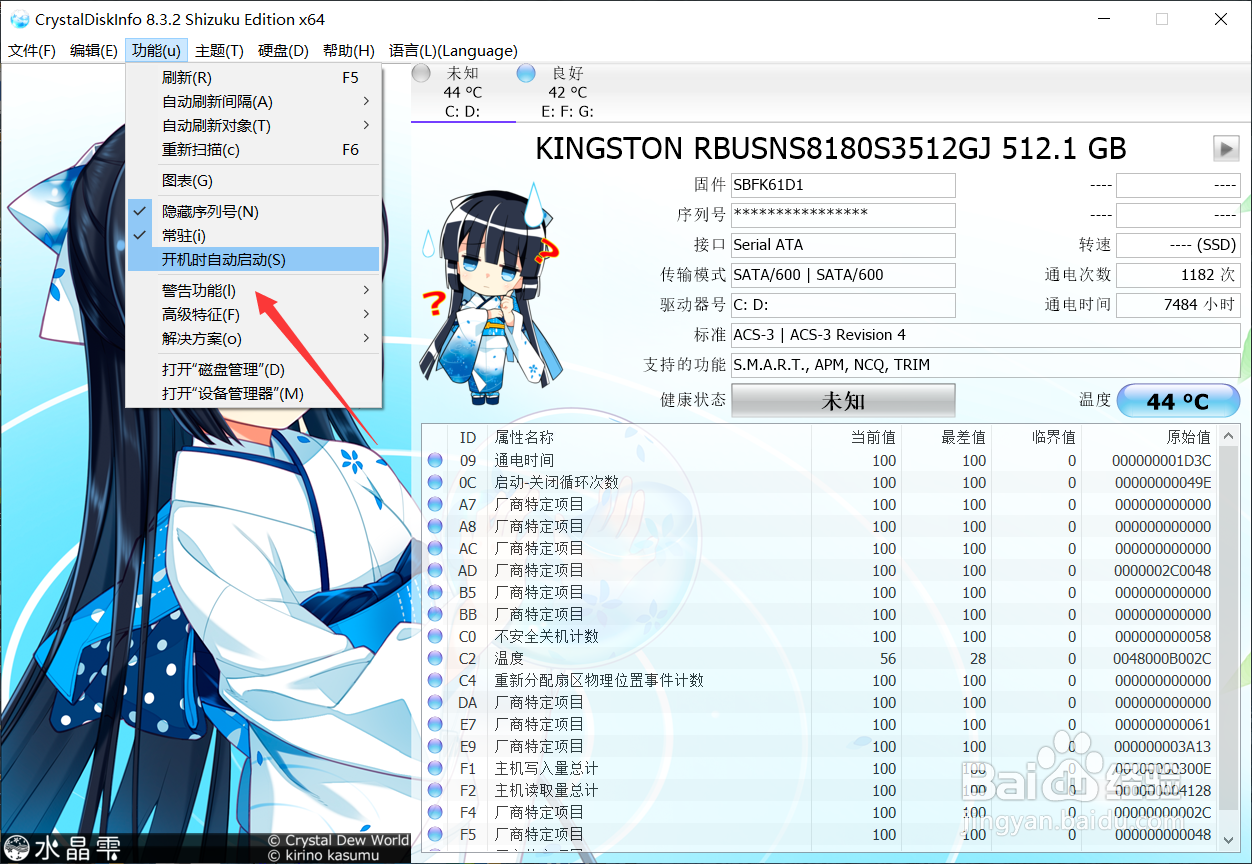The image size is (1252, 864).
Task: Click status orb of attribute BB row
Action: [x=435, y=615]
